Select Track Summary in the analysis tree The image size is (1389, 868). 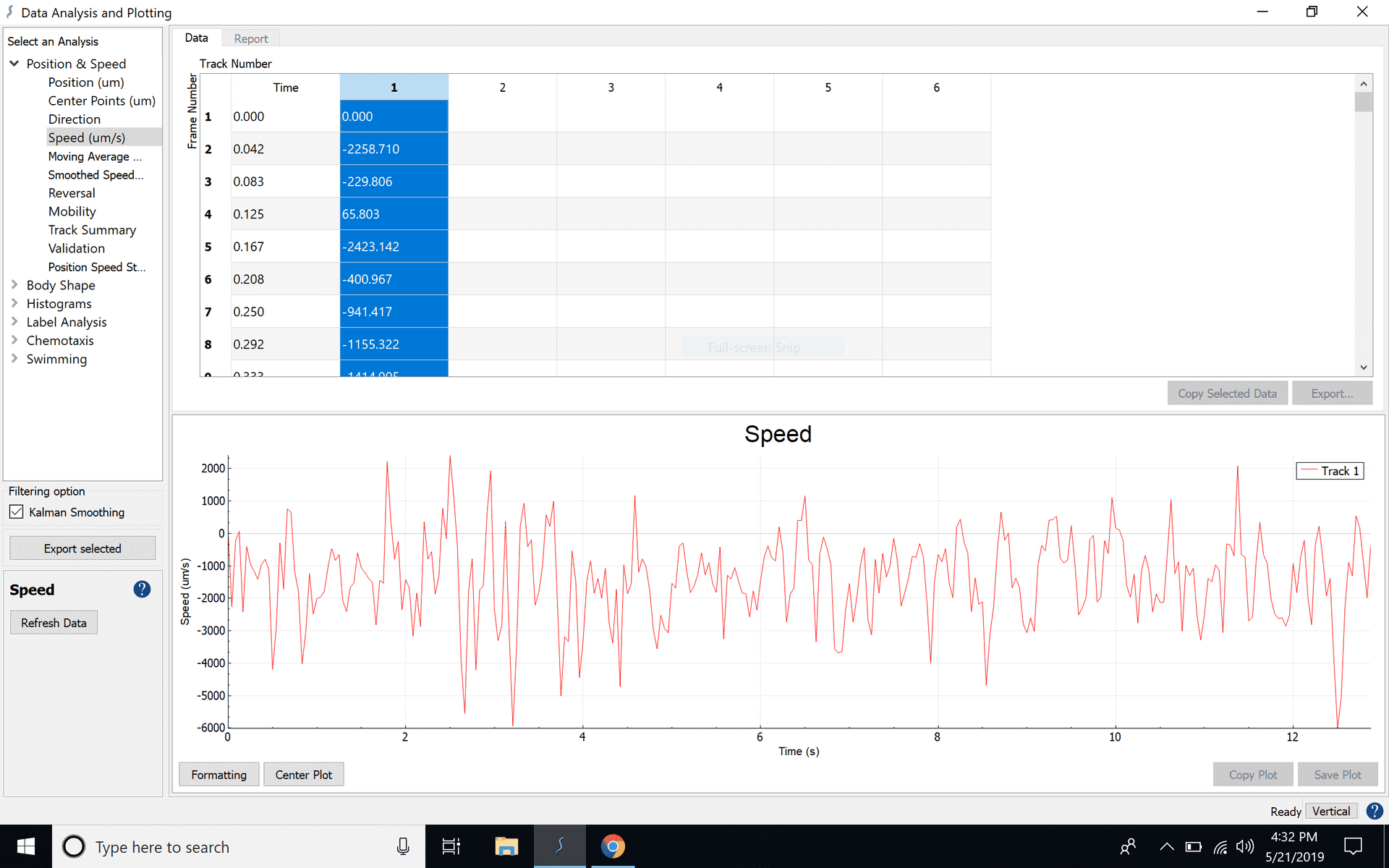pos(92,230)
